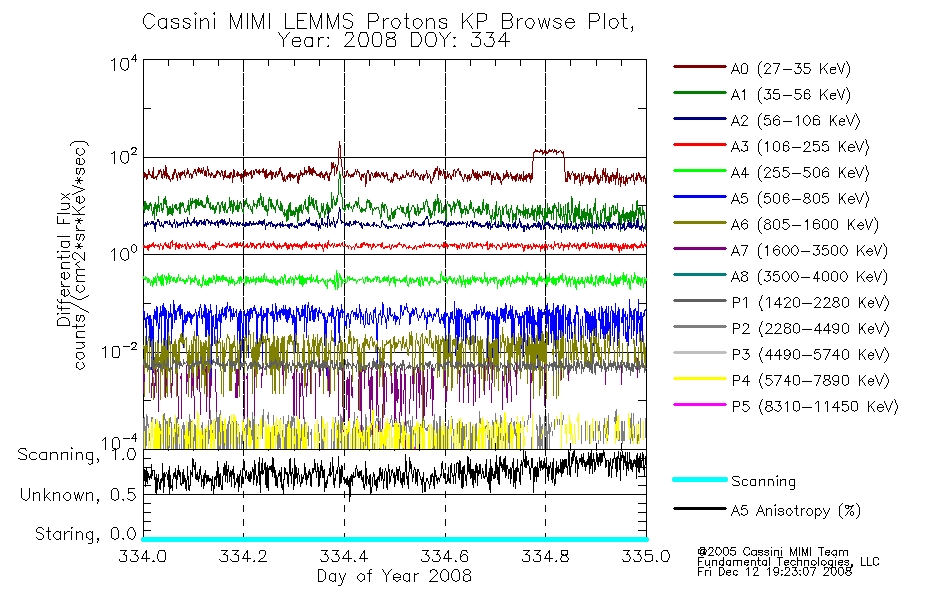Click the P1 (1420-2280 KeV) legend label

[811, 303]
